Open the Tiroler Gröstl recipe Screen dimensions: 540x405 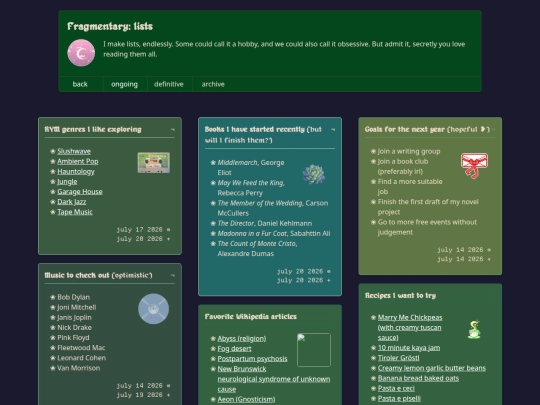pyautogui.click(x=398, y=358)
